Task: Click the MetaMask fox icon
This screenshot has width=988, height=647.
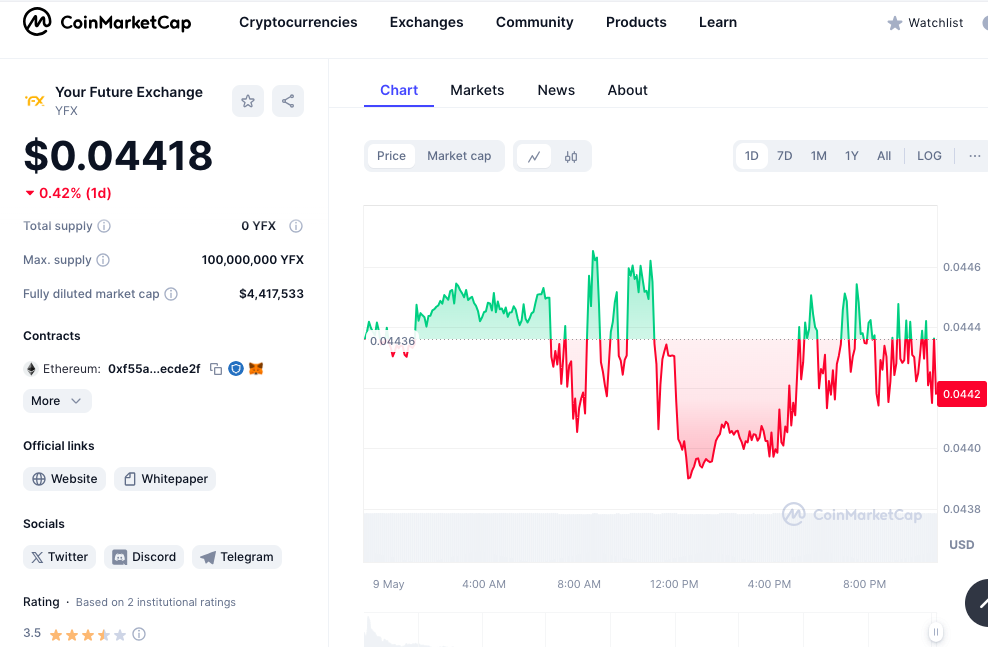Action: pos(256,369)
